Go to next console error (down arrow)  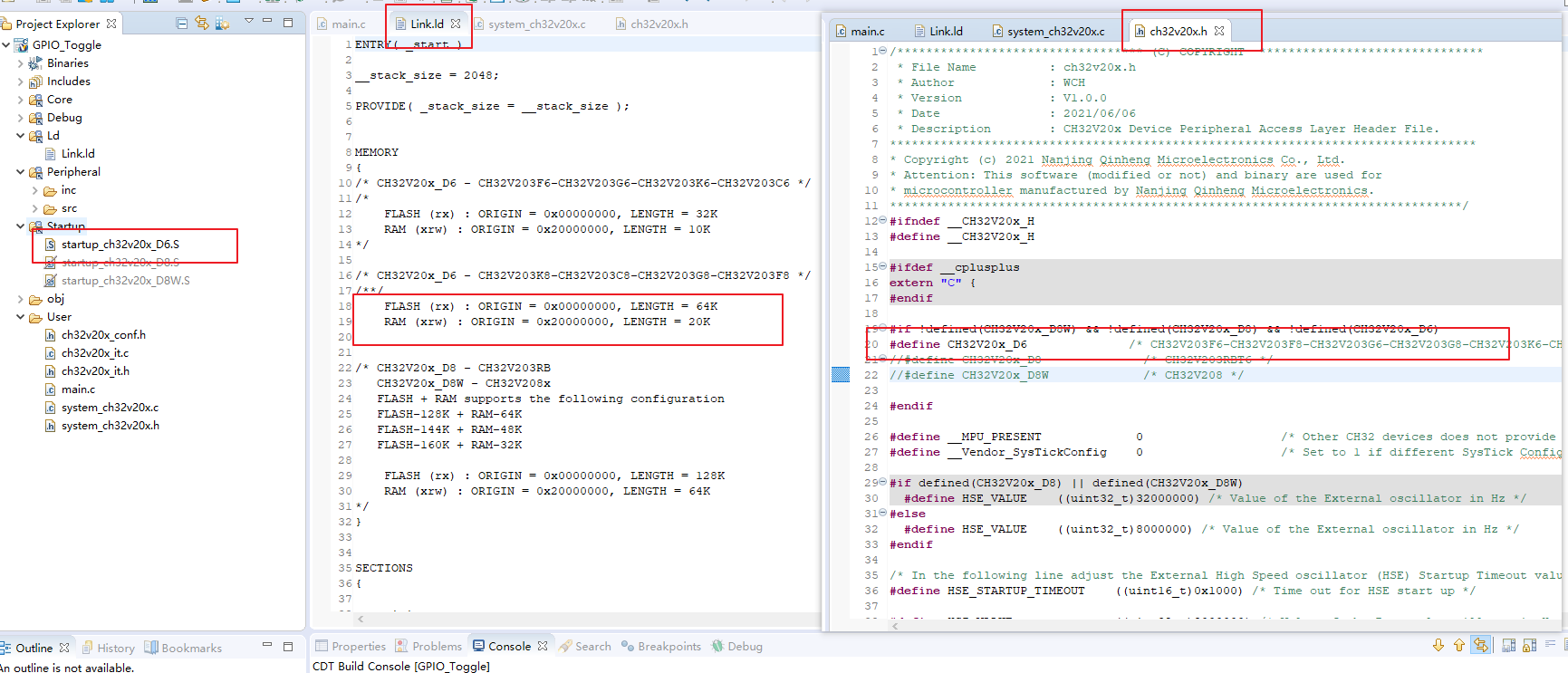click(x=1438, y=645)
